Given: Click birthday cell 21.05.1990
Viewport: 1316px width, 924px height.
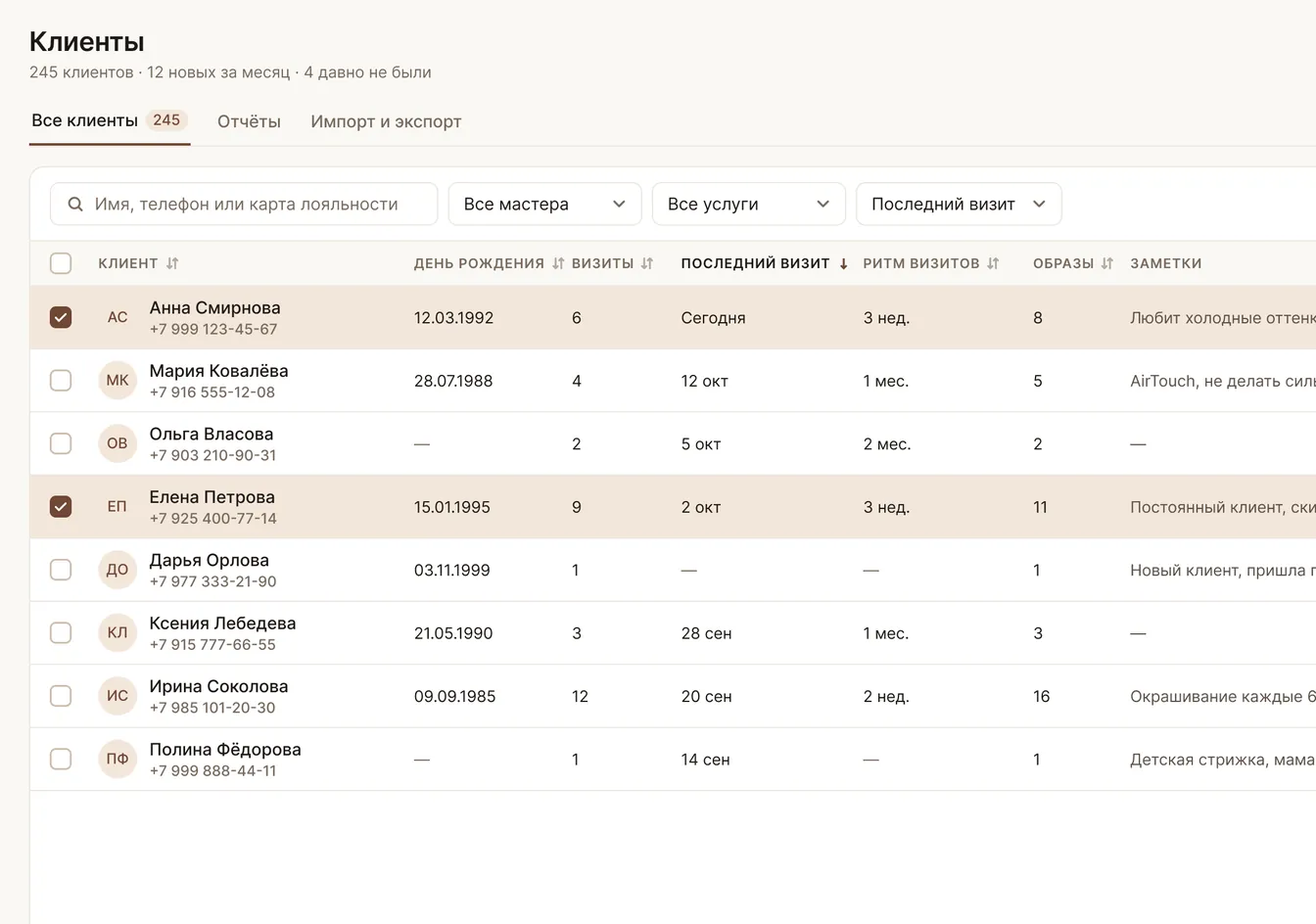Looking at the screenshot, I should pyautogui.click(x=453, y=633).
